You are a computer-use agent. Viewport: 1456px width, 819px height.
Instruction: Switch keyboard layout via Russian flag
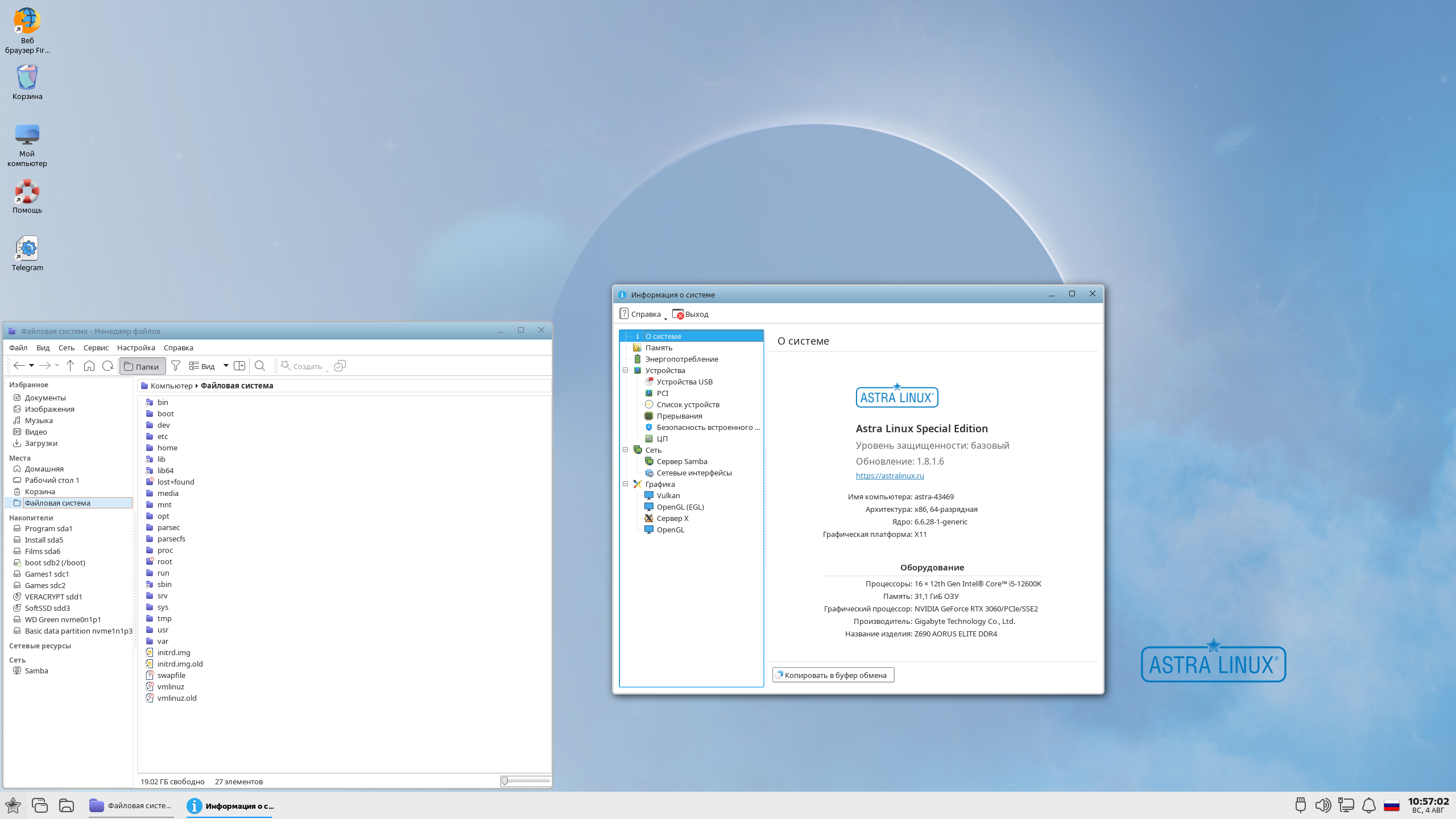click(x=1392, y=805)
